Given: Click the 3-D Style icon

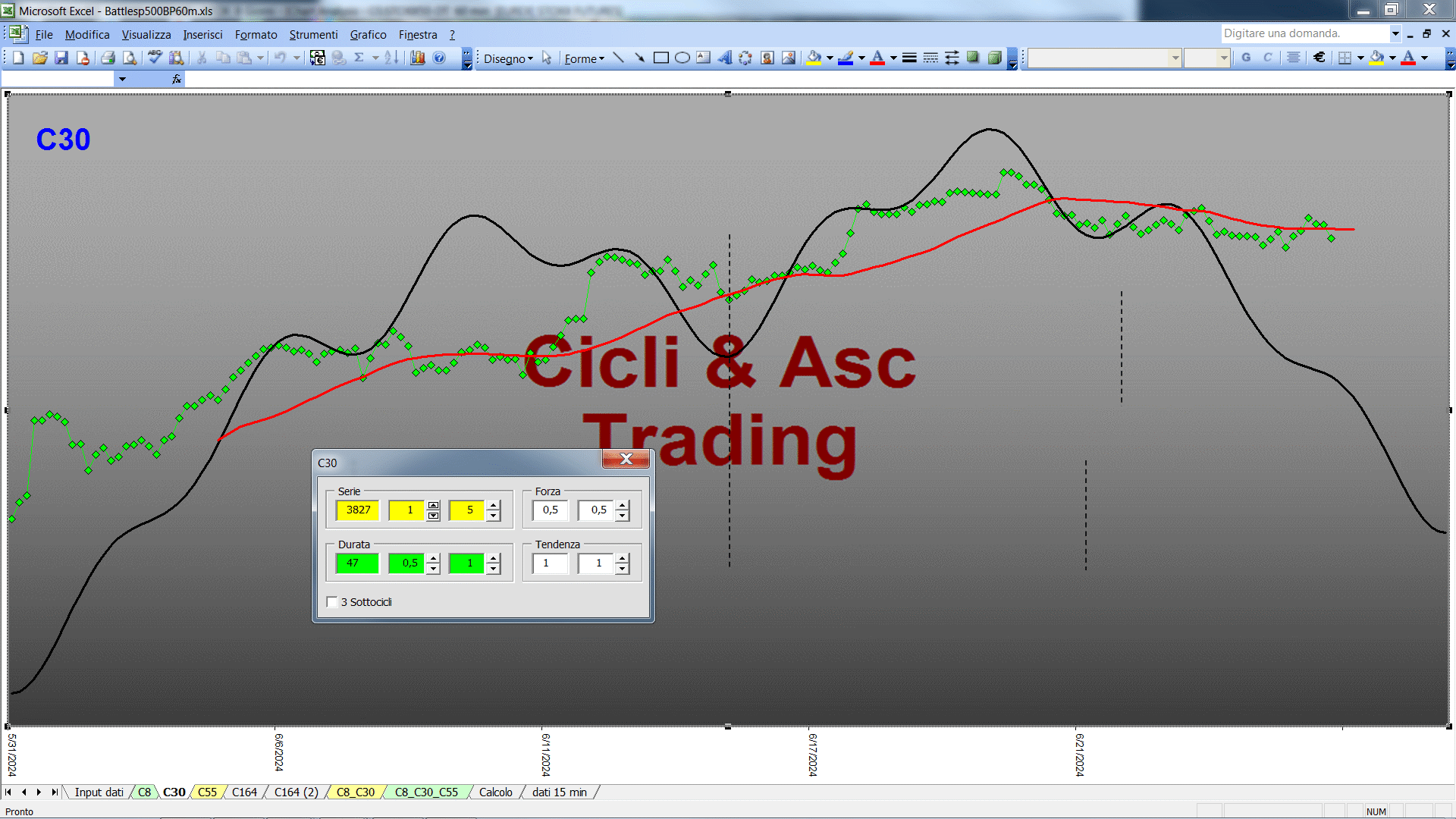Looking at the screenshot, I should pos(994,58).
